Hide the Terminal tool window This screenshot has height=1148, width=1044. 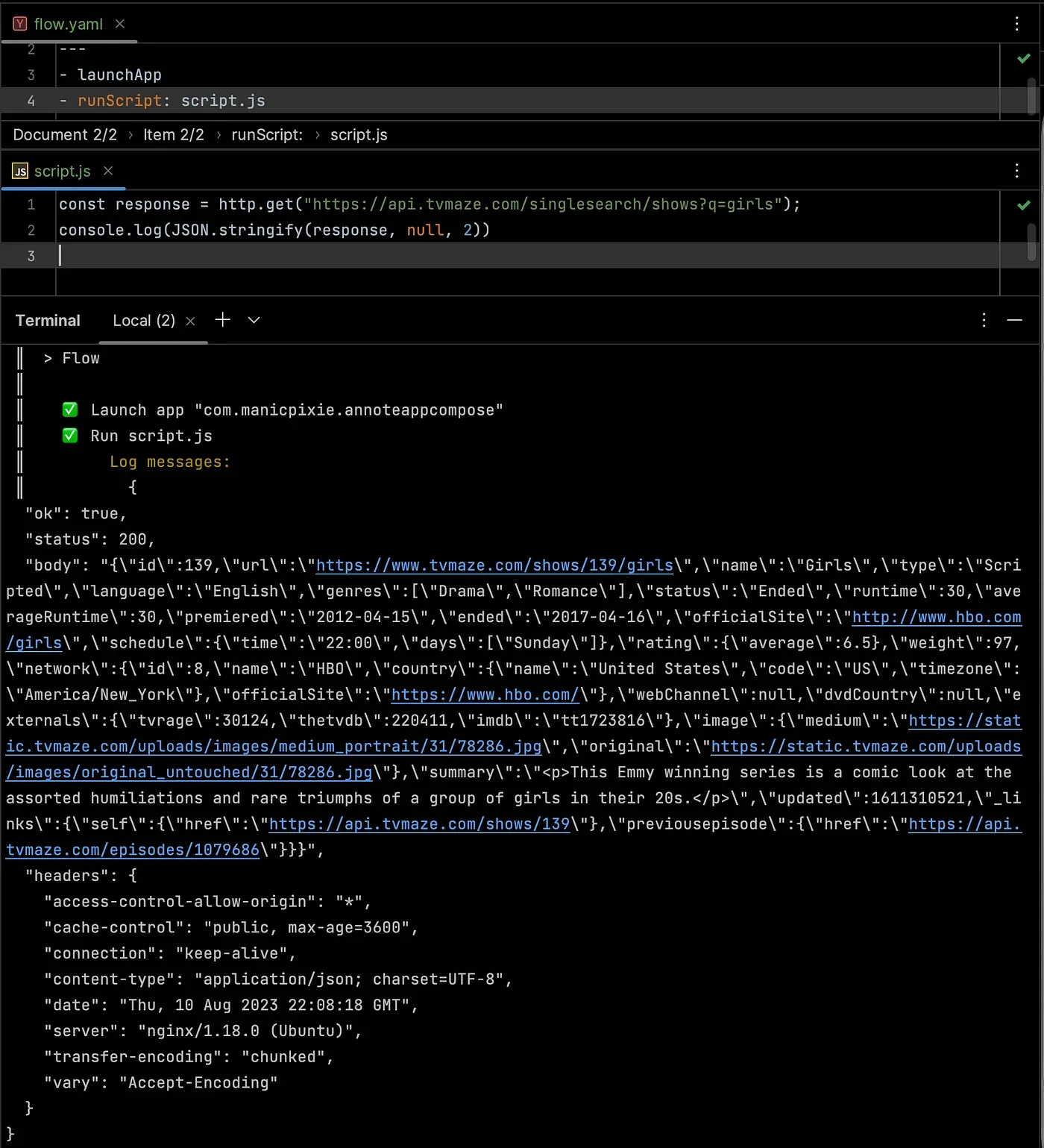(x=1014, y=320)
